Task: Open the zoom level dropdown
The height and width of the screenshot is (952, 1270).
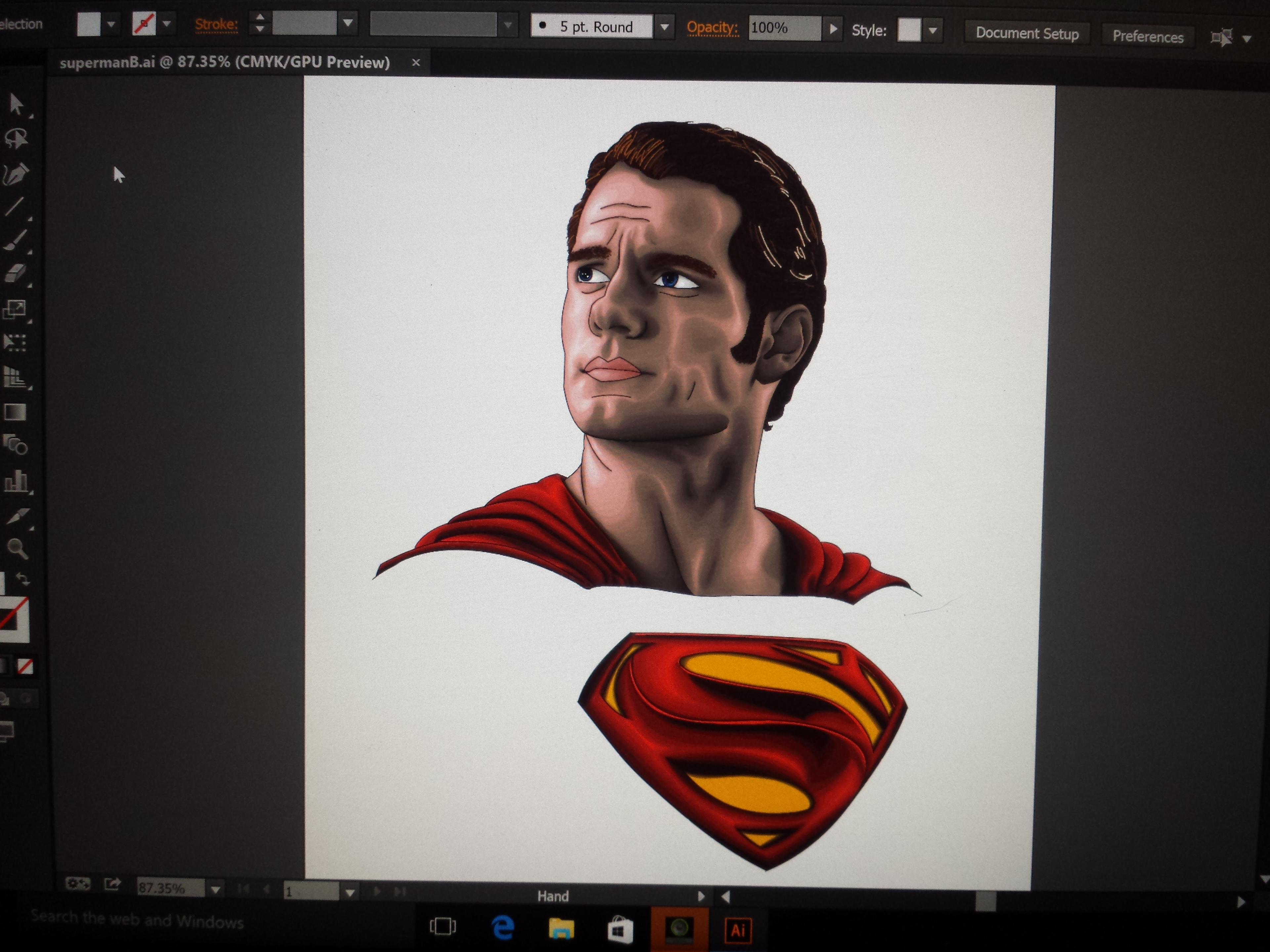Action: click(x=215, y=890)
